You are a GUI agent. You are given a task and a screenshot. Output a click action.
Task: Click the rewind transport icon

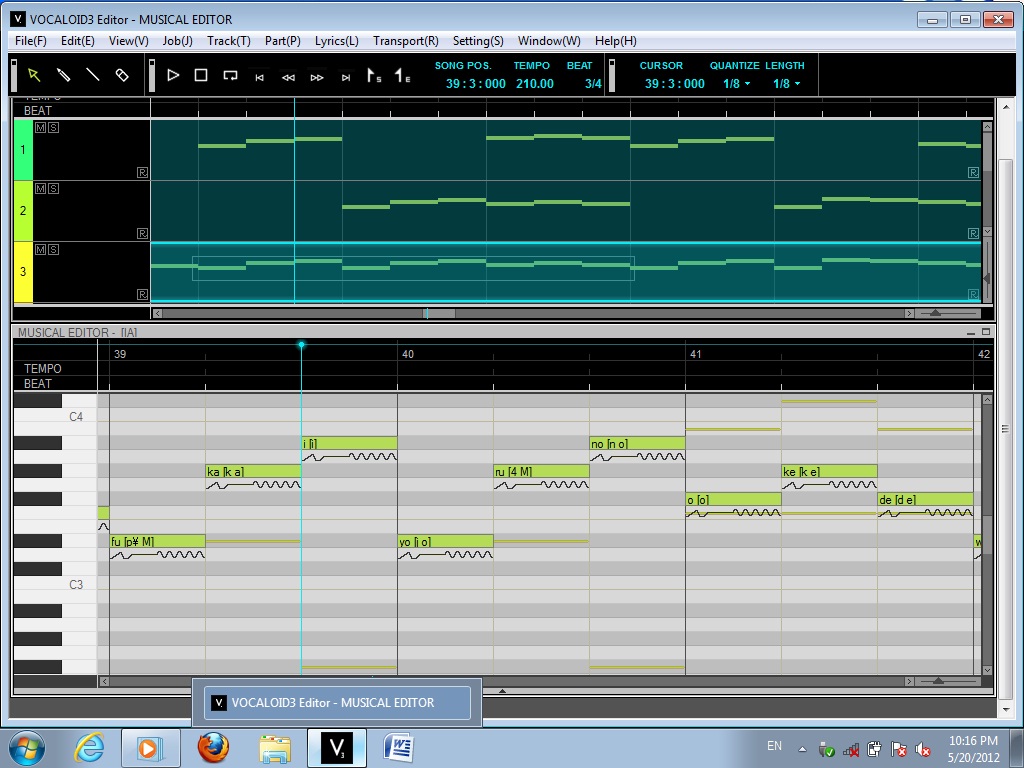288,77
